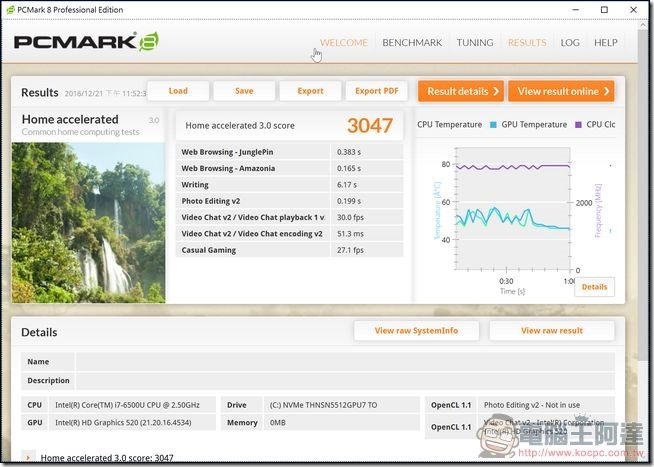Open the TUNING tab
The image size is (654, 467).
475,43
